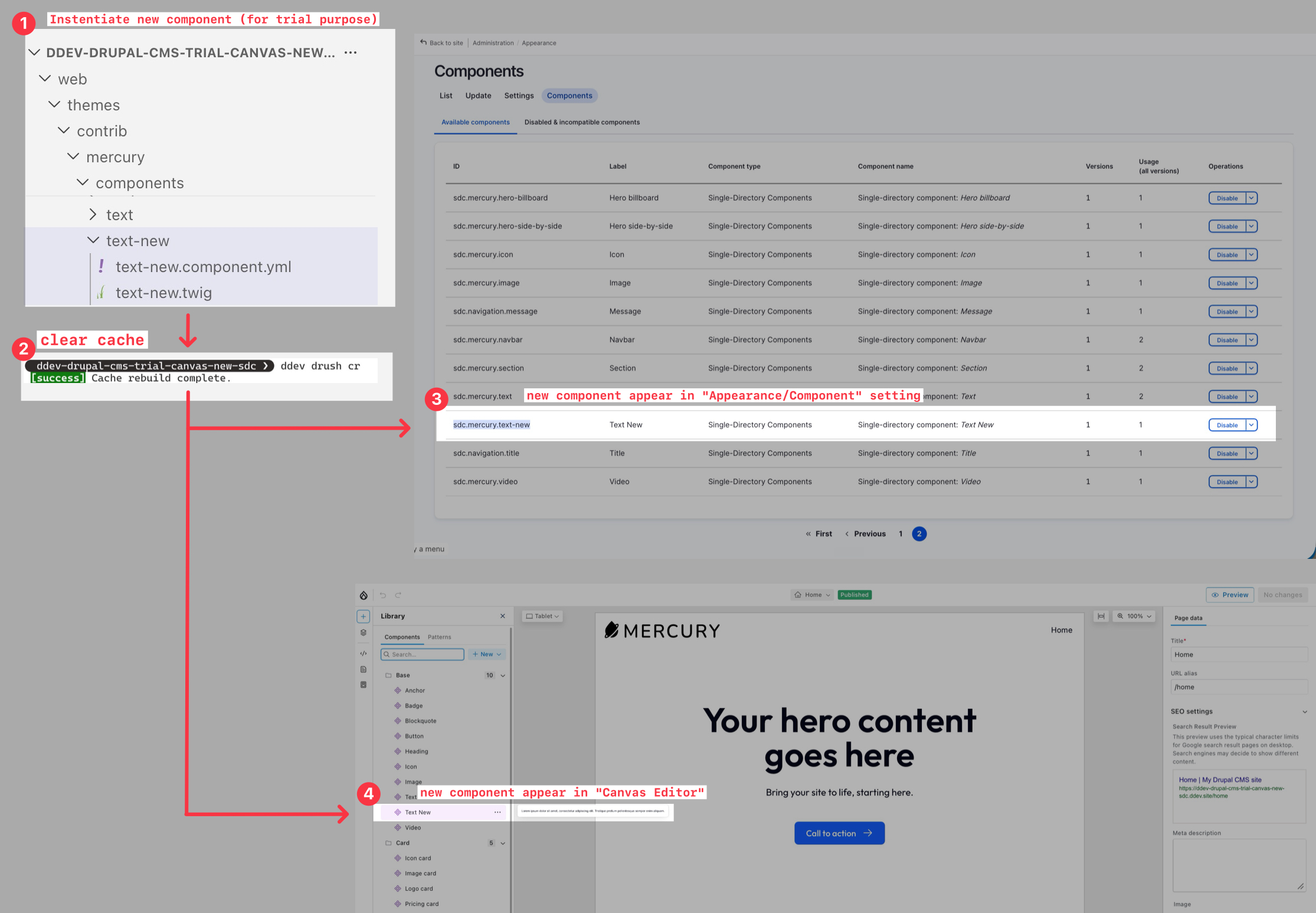Click Disable for the Navbar row

click(1227, 340)
